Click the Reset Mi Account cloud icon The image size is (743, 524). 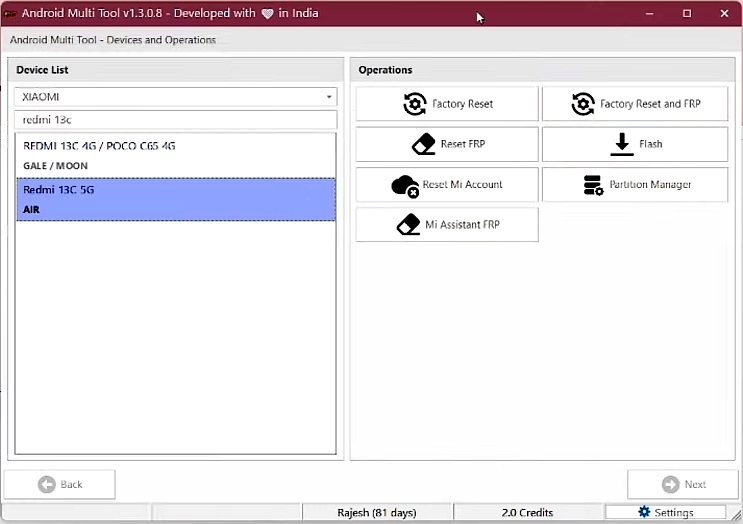point(405,186)
